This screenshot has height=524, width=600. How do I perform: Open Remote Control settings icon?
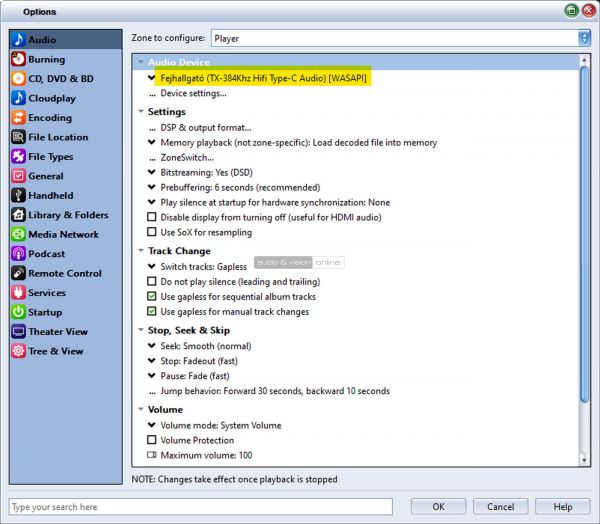19,273
